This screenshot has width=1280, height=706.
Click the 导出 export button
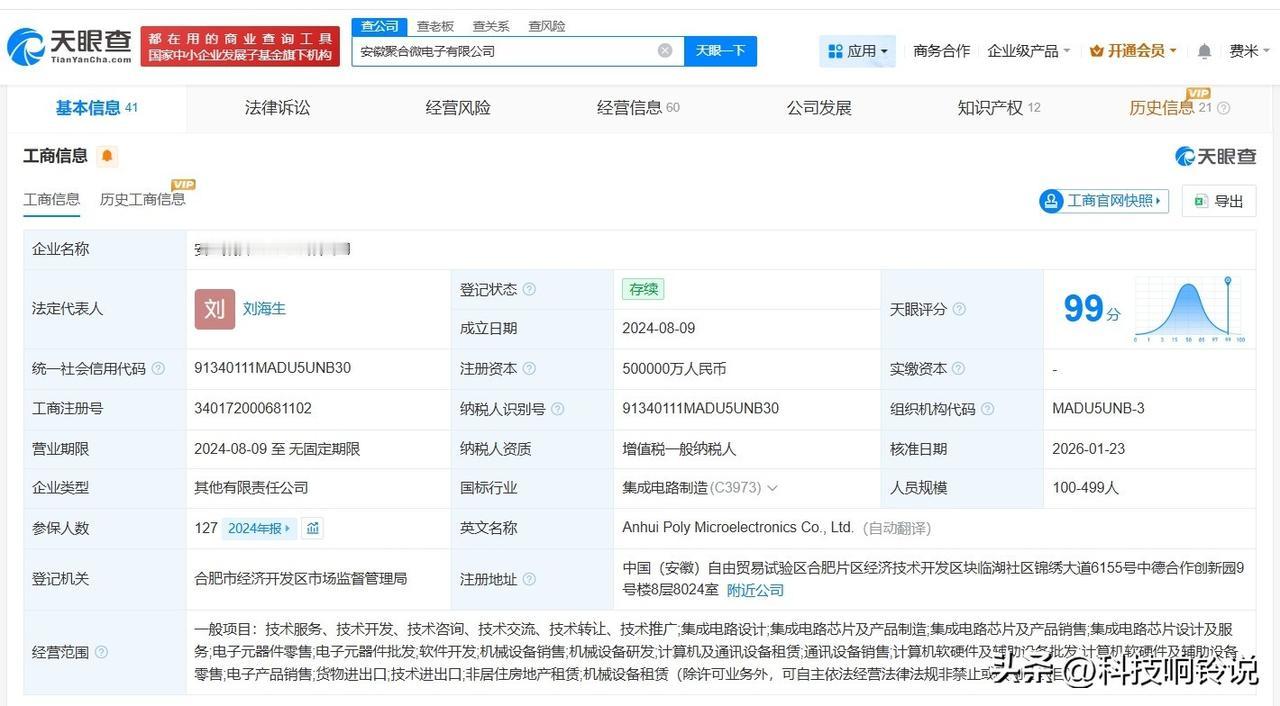point(1219,201)
